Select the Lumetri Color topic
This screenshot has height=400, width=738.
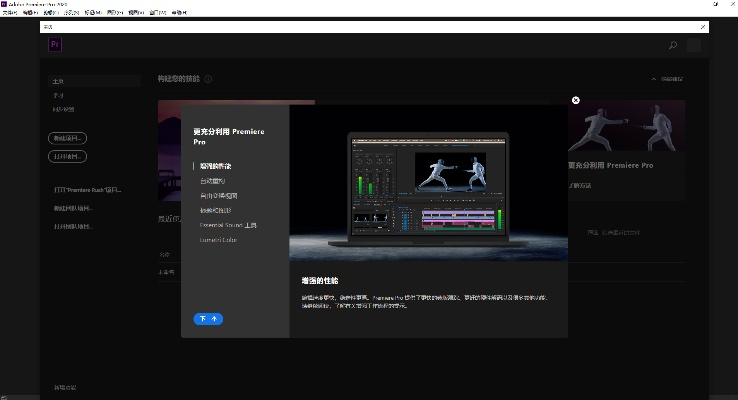pos(217,240)
